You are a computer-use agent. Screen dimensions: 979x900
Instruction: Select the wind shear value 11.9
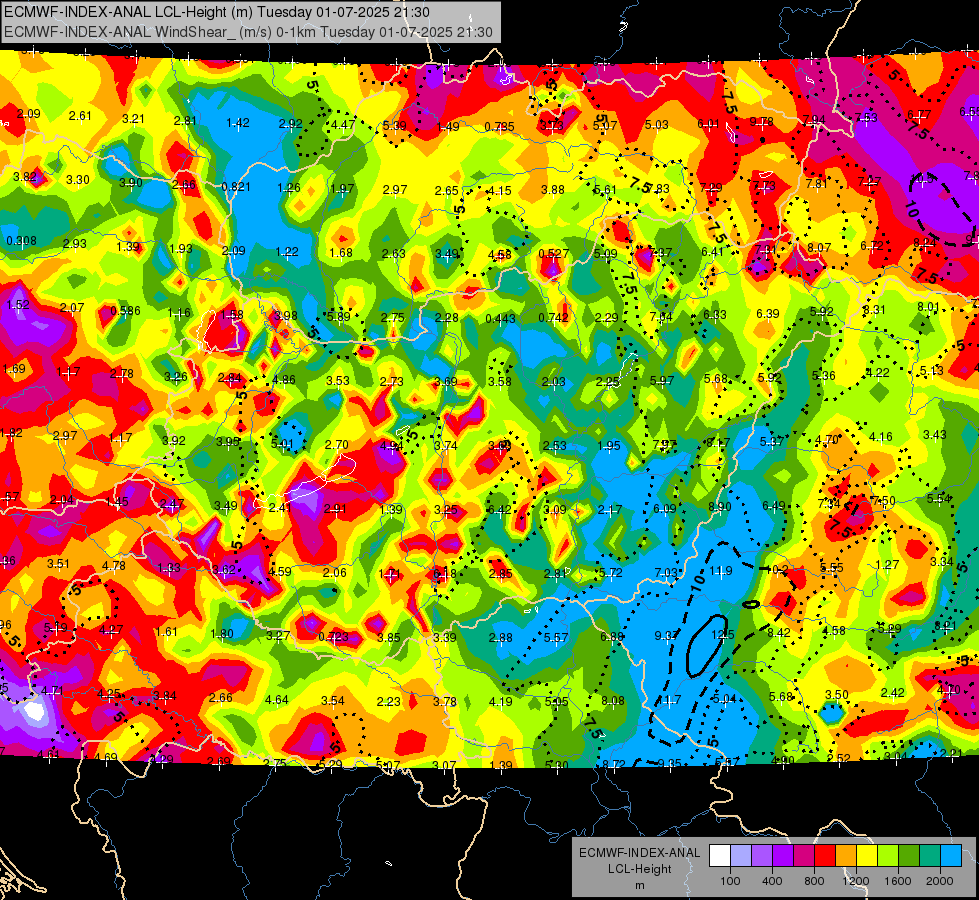pos(721,570)
